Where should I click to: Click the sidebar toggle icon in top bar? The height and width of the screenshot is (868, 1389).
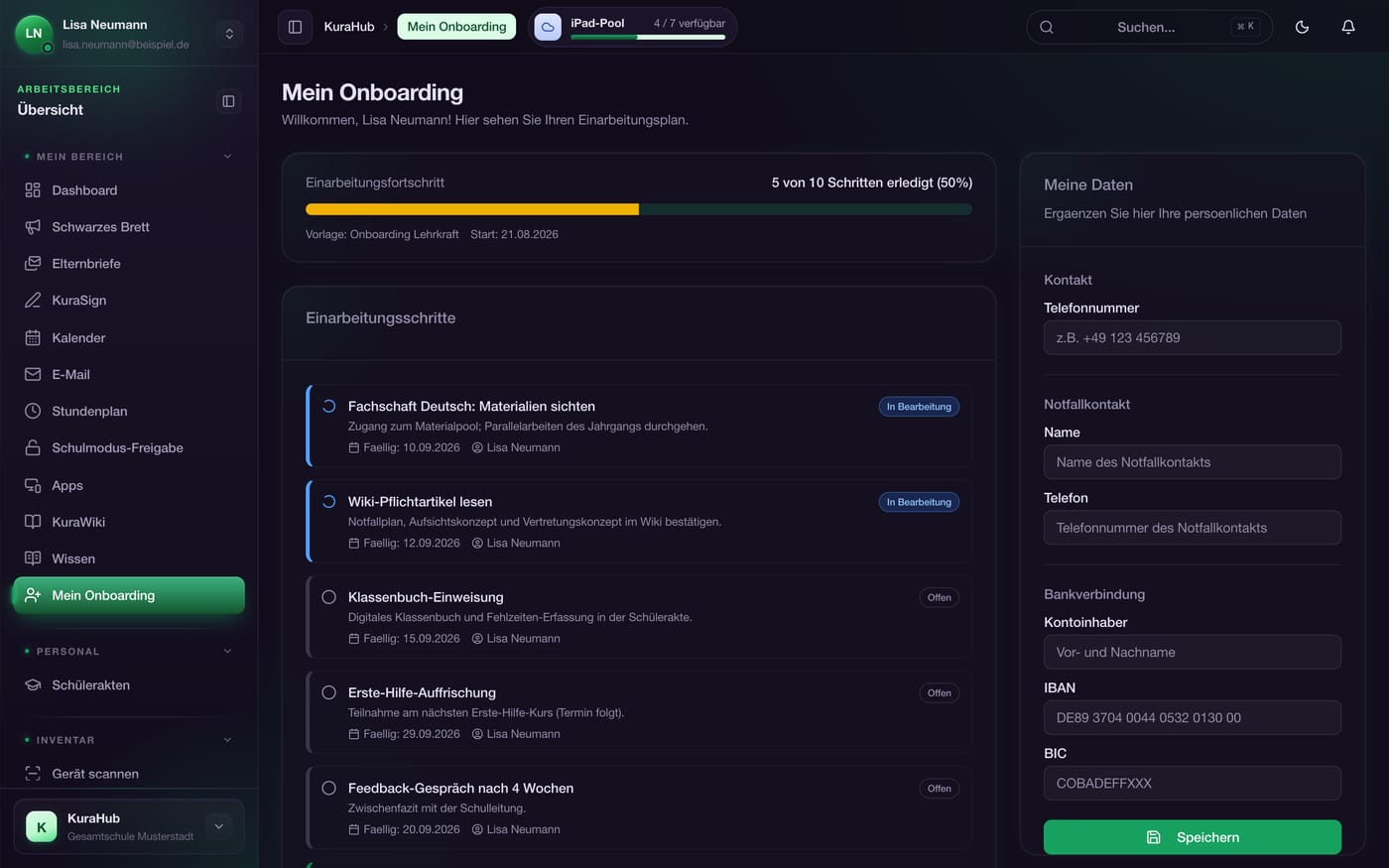coord(295,27)
